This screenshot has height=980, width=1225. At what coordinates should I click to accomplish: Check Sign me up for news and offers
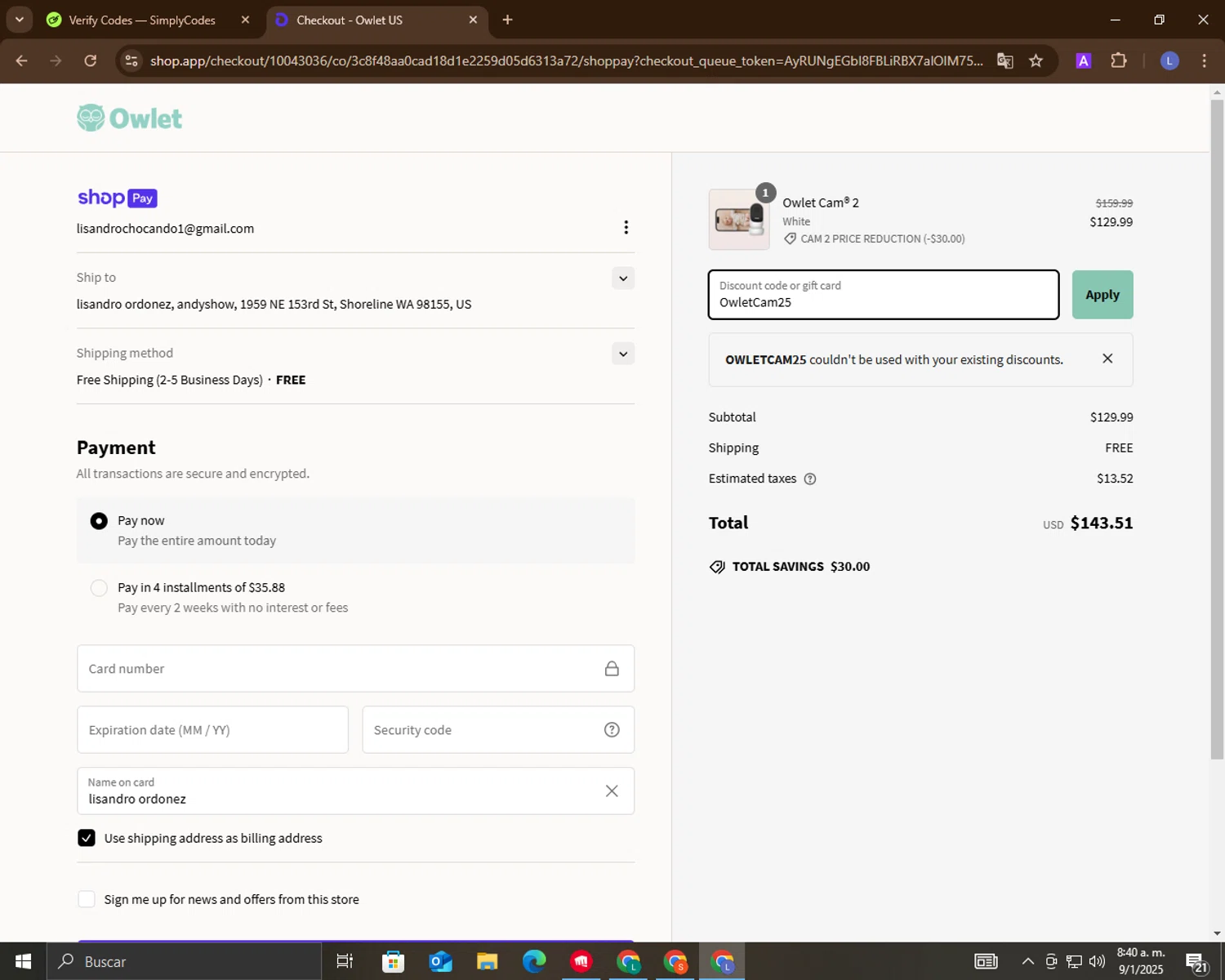(87, 899)
